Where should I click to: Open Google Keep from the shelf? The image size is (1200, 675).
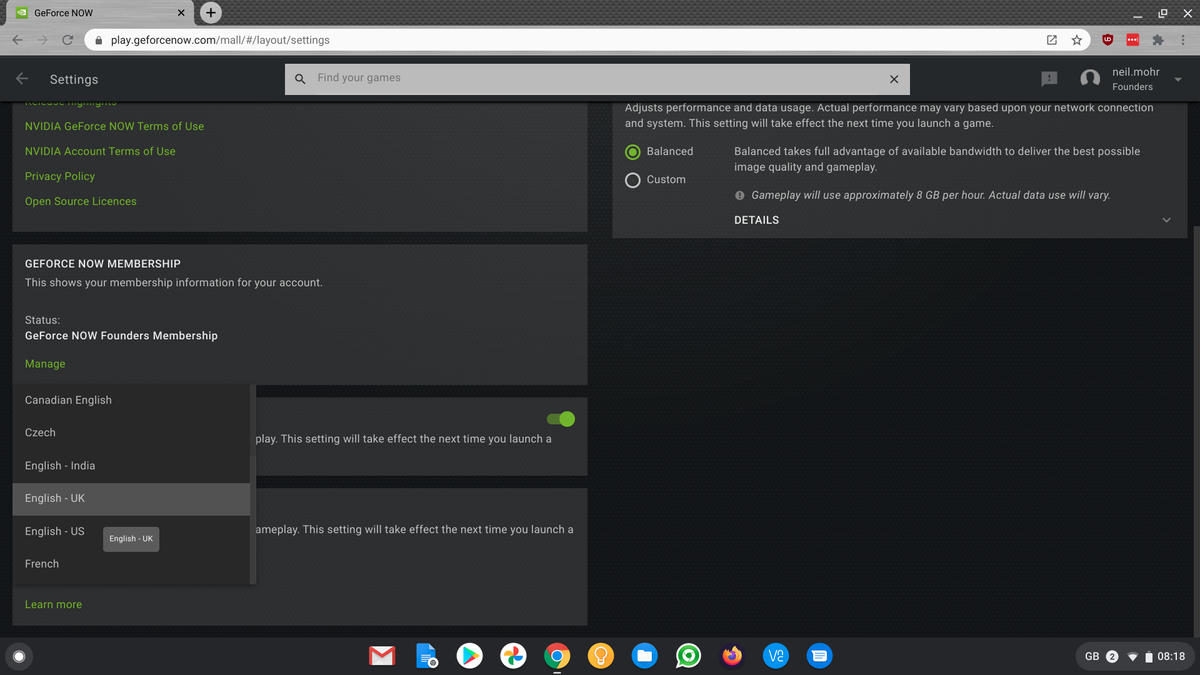pyautogui.click(x=600, y=656)
